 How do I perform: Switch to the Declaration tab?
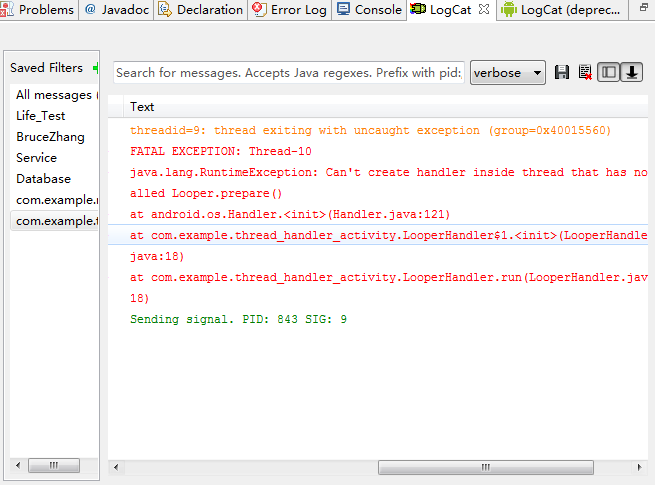(201, 9)
